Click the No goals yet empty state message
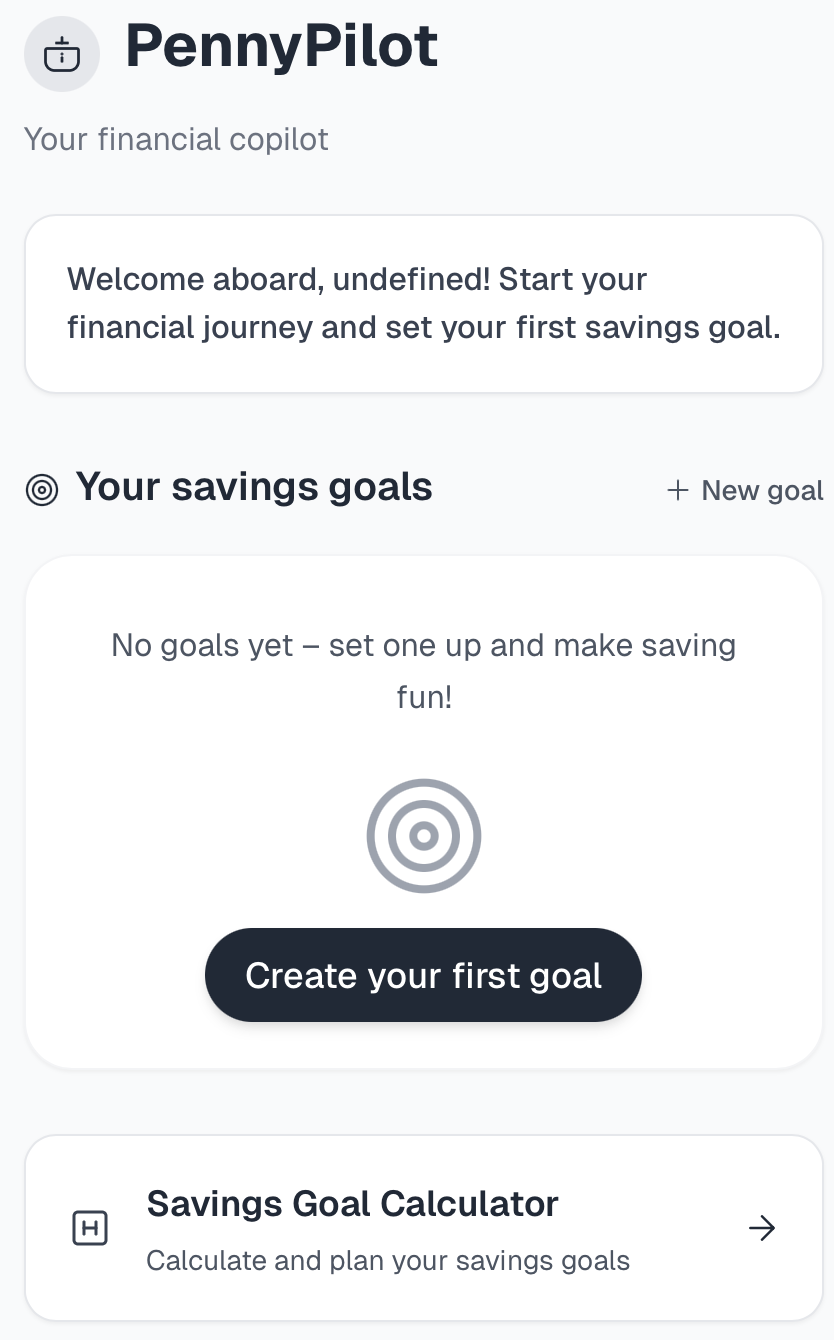Screen dimensions: 834x1340 [423, 670]
